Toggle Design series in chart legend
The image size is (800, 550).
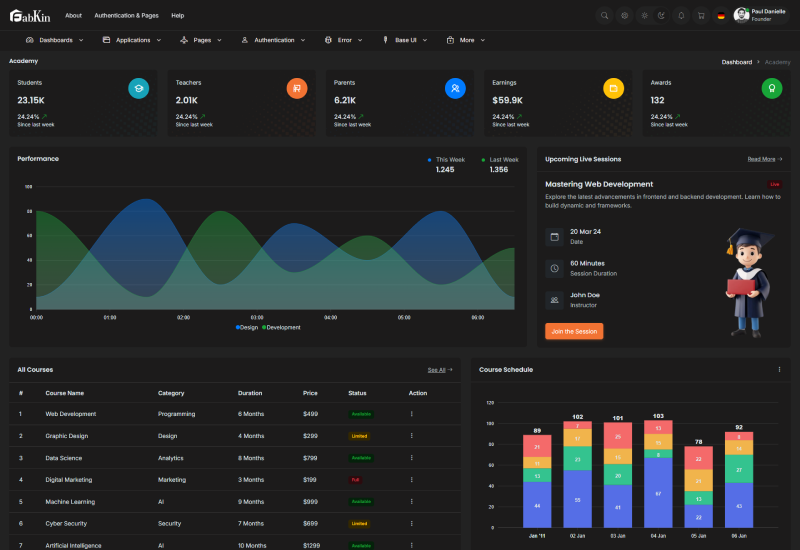coord(246,327)
